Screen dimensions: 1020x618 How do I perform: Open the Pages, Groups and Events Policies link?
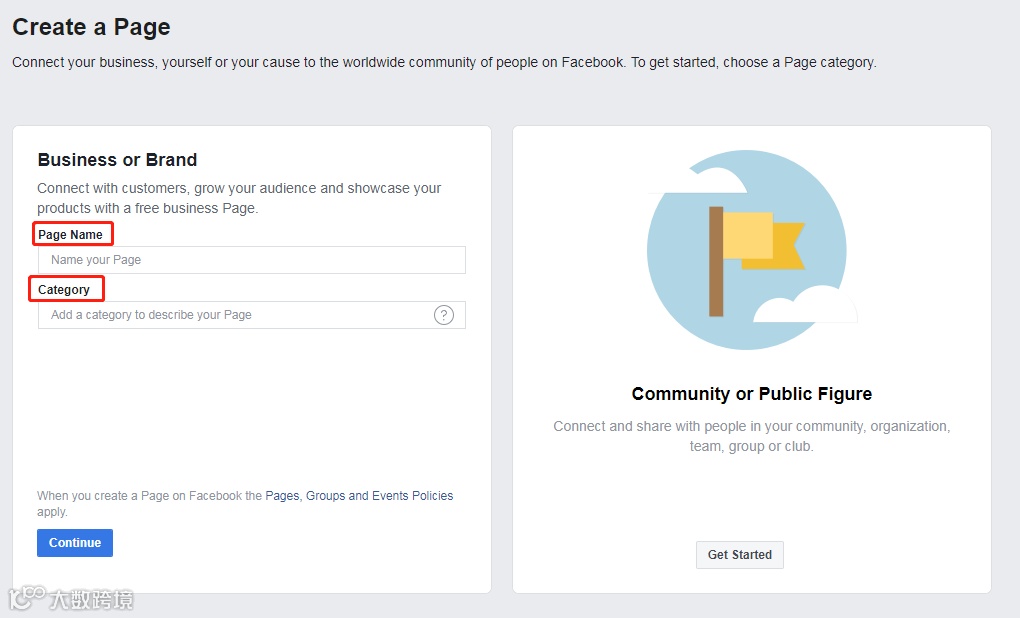(359, 496)
